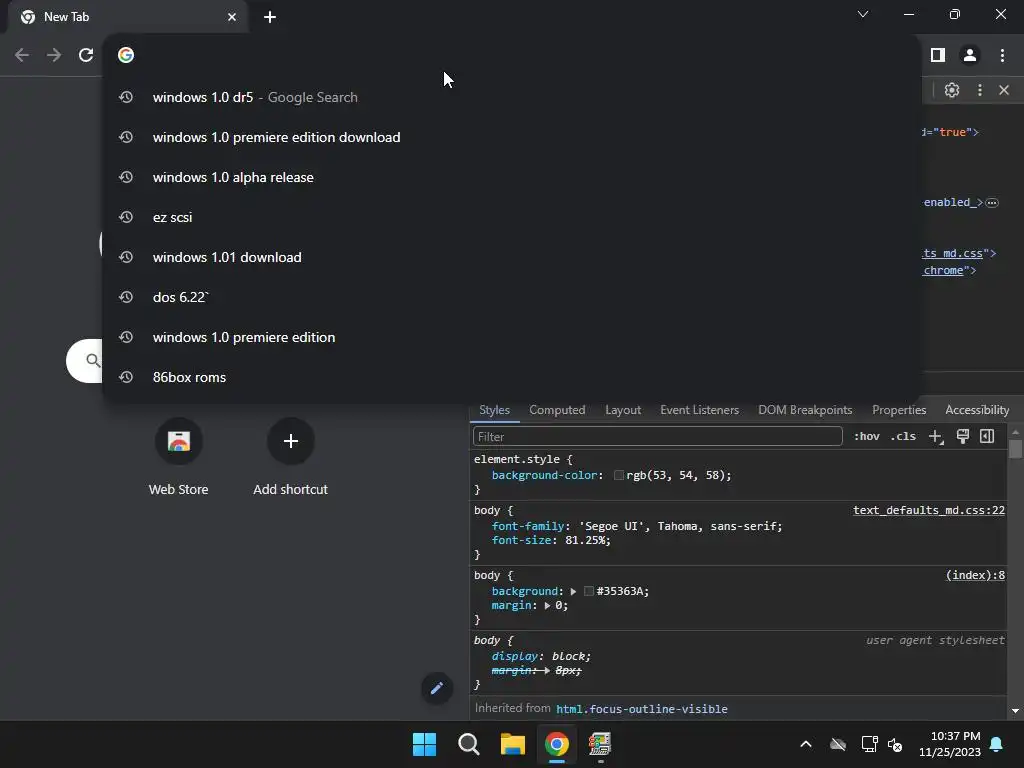Viewport: 1024px width, 768px height.
Task: Open a new tab with plus button
Action: coord(270,17)
